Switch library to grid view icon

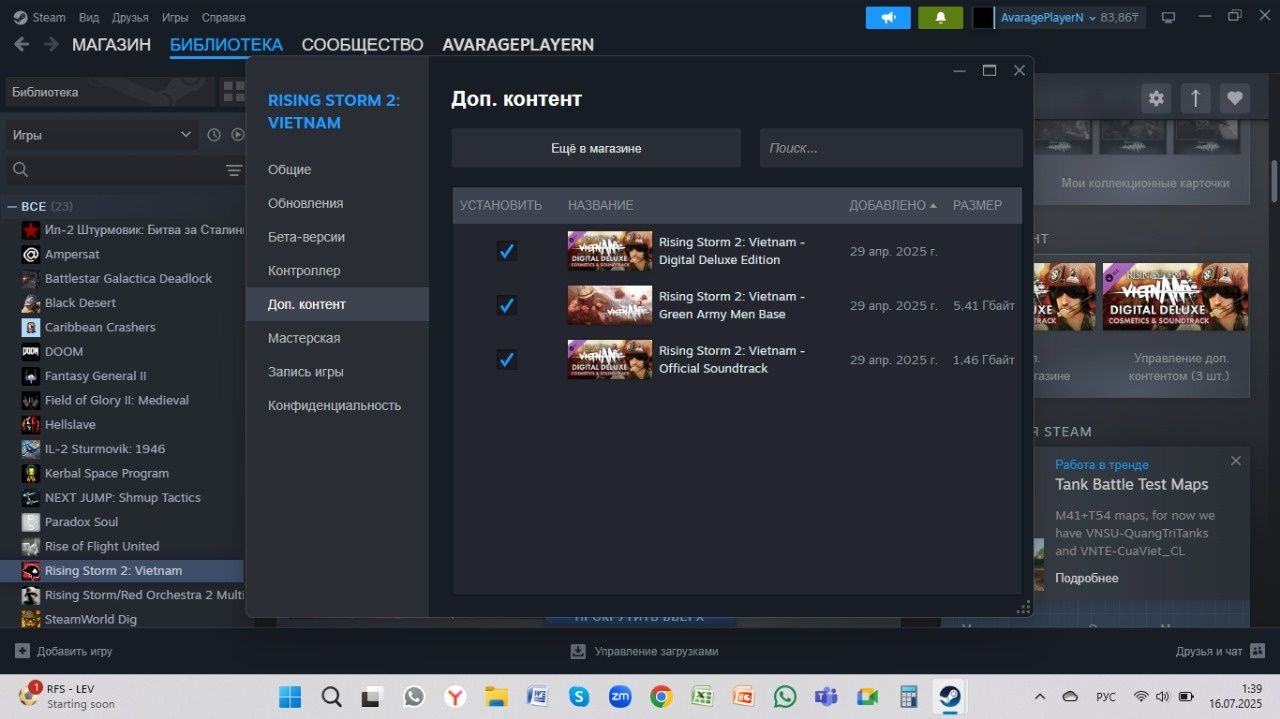(x=233, y=92)
